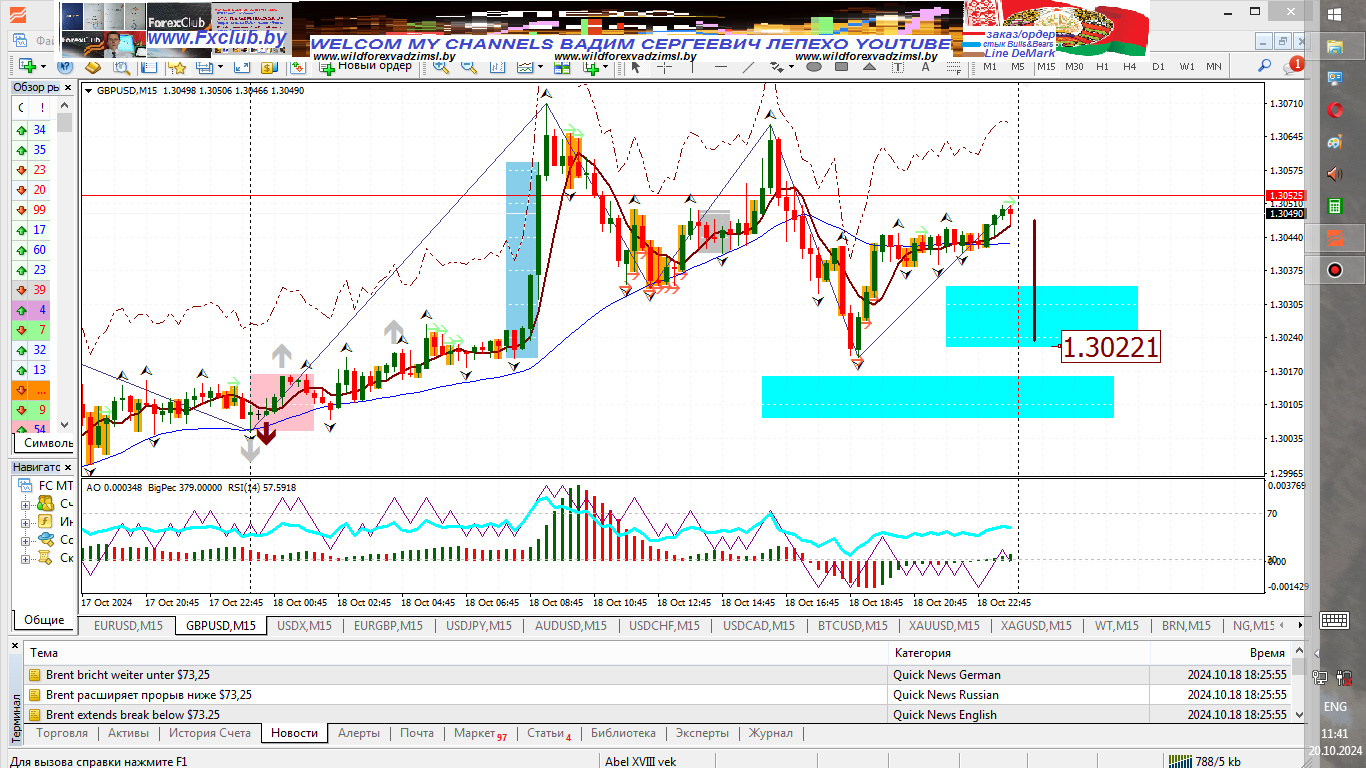This screenshot has width=1366, height=768.
Task: Select the Fibonacci retracement tool
Action: 954,66
